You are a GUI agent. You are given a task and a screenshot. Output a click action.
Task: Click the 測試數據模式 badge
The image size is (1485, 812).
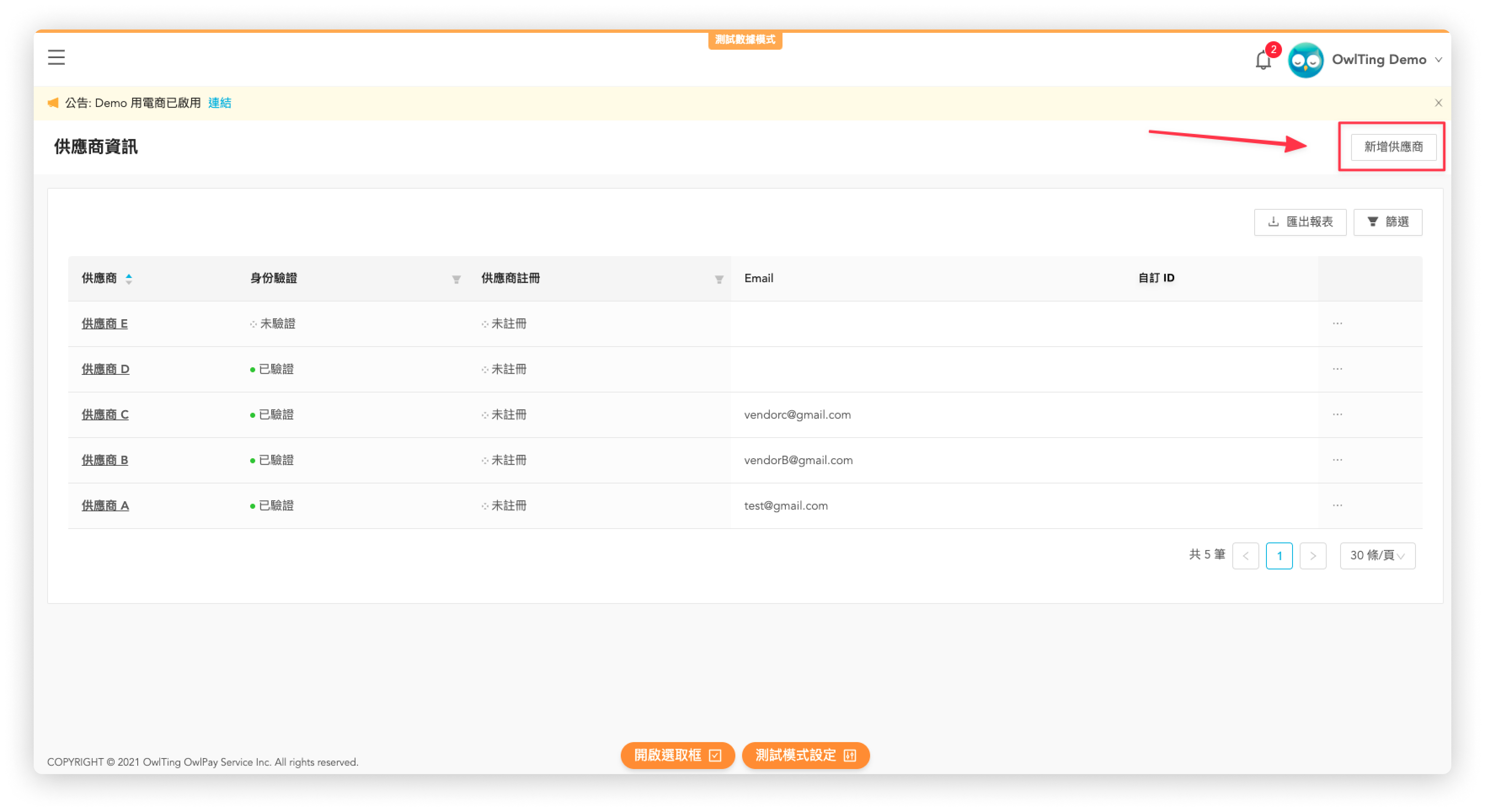(745, 40)
